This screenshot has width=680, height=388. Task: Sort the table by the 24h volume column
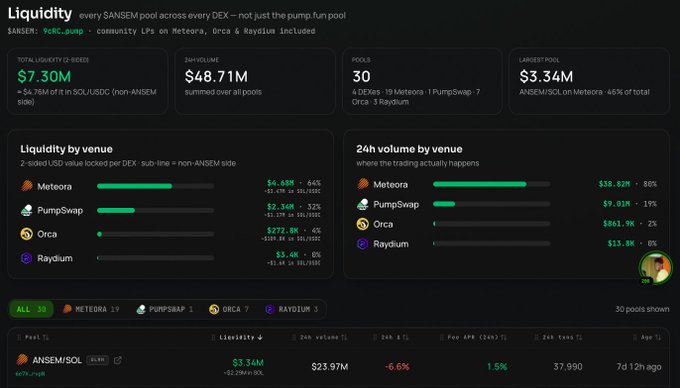(x=320, y=337)
